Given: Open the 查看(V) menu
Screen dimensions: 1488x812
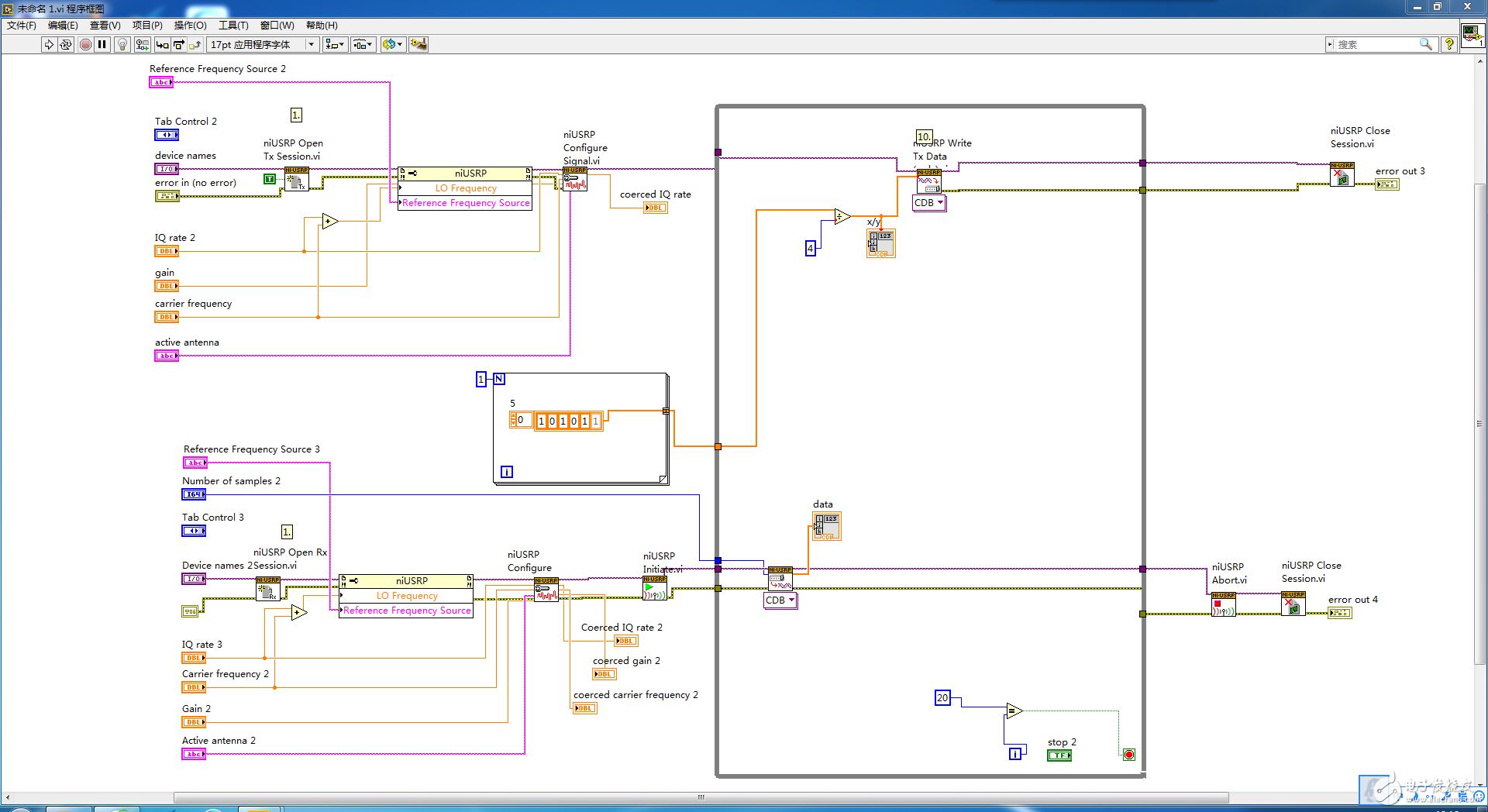Looking at the screenshot, I should 105,26.
